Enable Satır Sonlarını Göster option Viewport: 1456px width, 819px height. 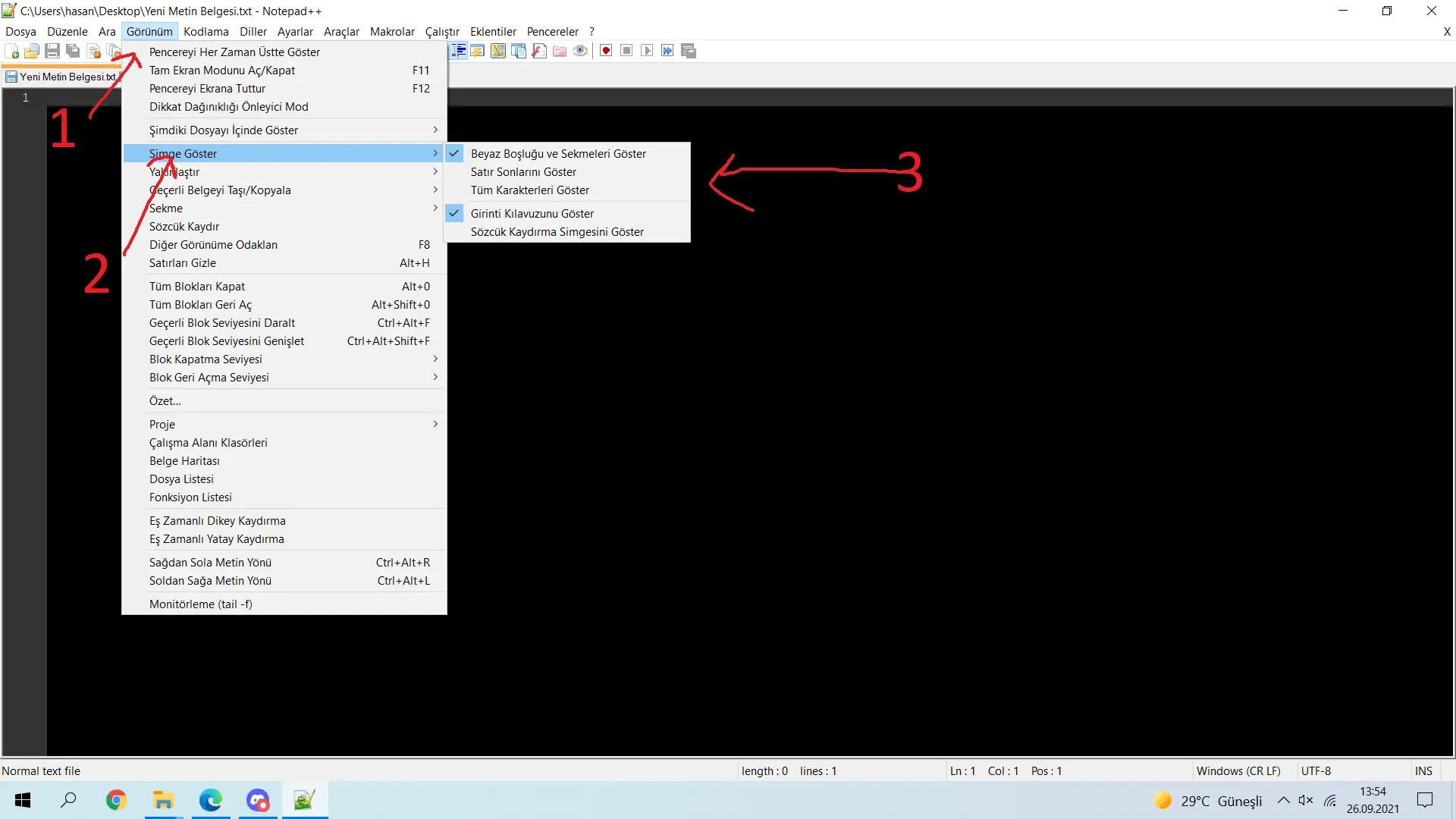click(523, 172)
